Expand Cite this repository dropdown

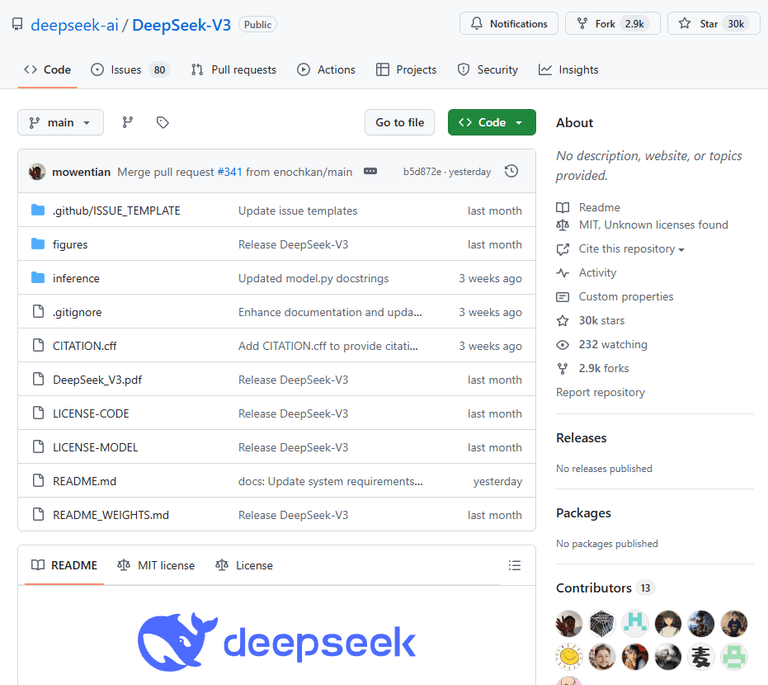tap(630, 249)
